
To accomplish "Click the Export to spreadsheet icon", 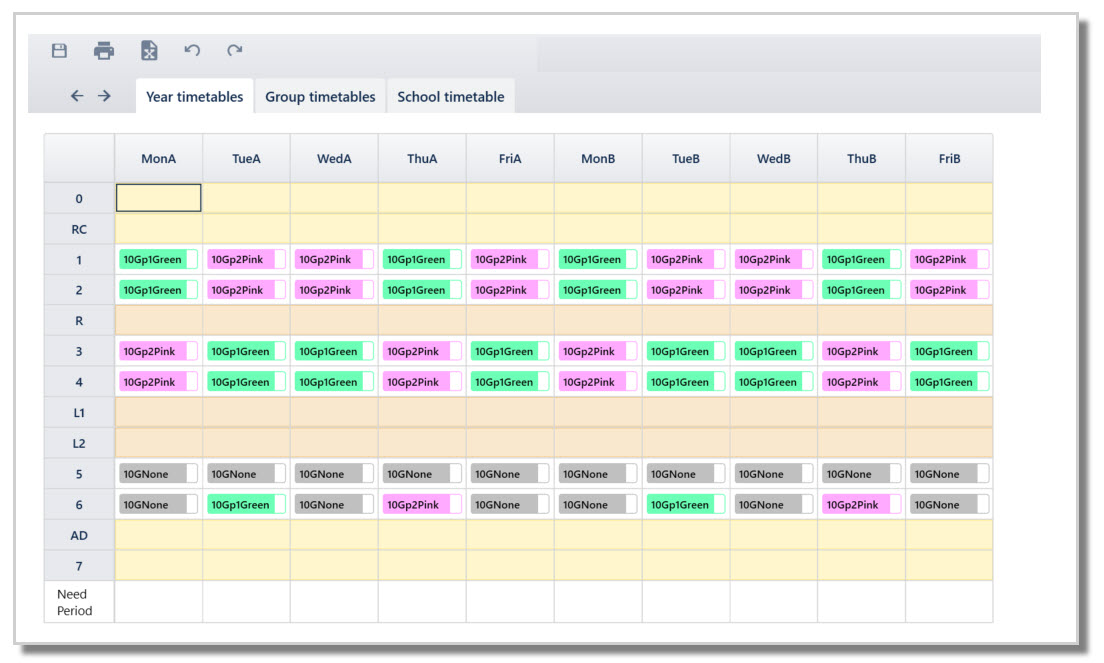I will click(149, 51).
